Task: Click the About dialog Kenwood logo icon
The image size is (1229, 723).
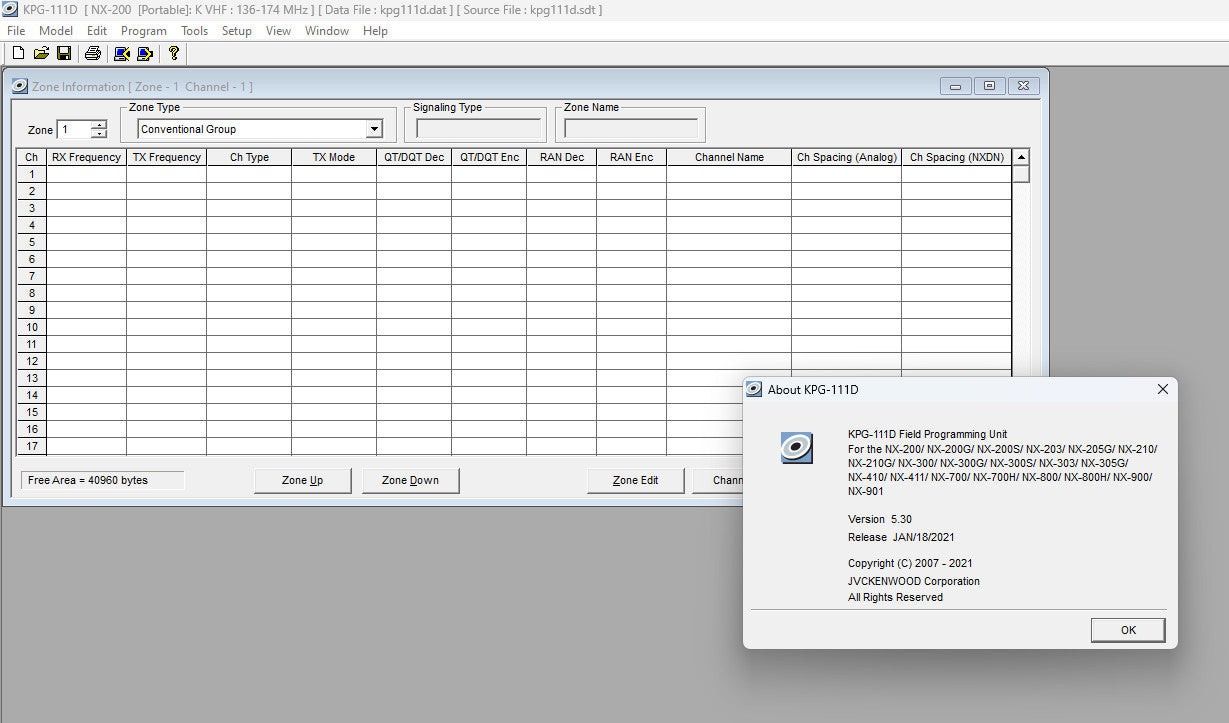Action: click(796, 447)
